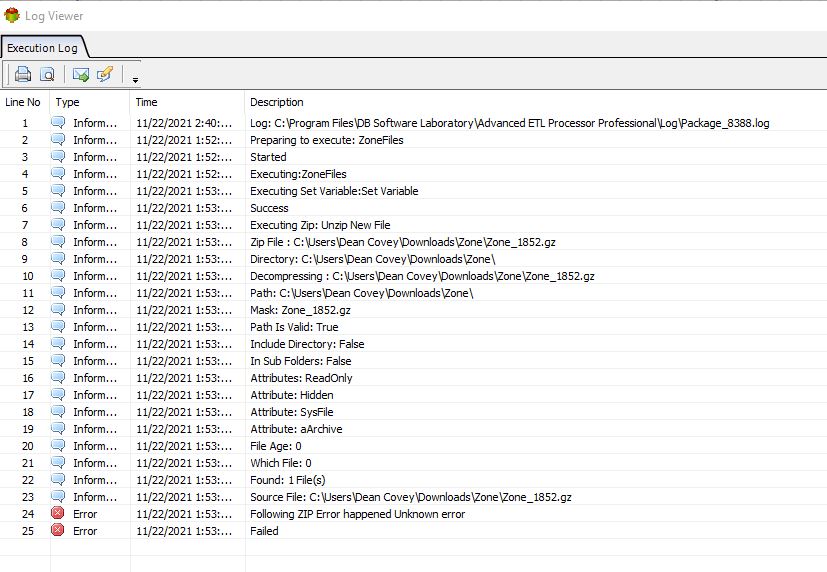
Task: Select 'Preparing to execute: ZoneFiles' entry
Action: coord(326,140)
